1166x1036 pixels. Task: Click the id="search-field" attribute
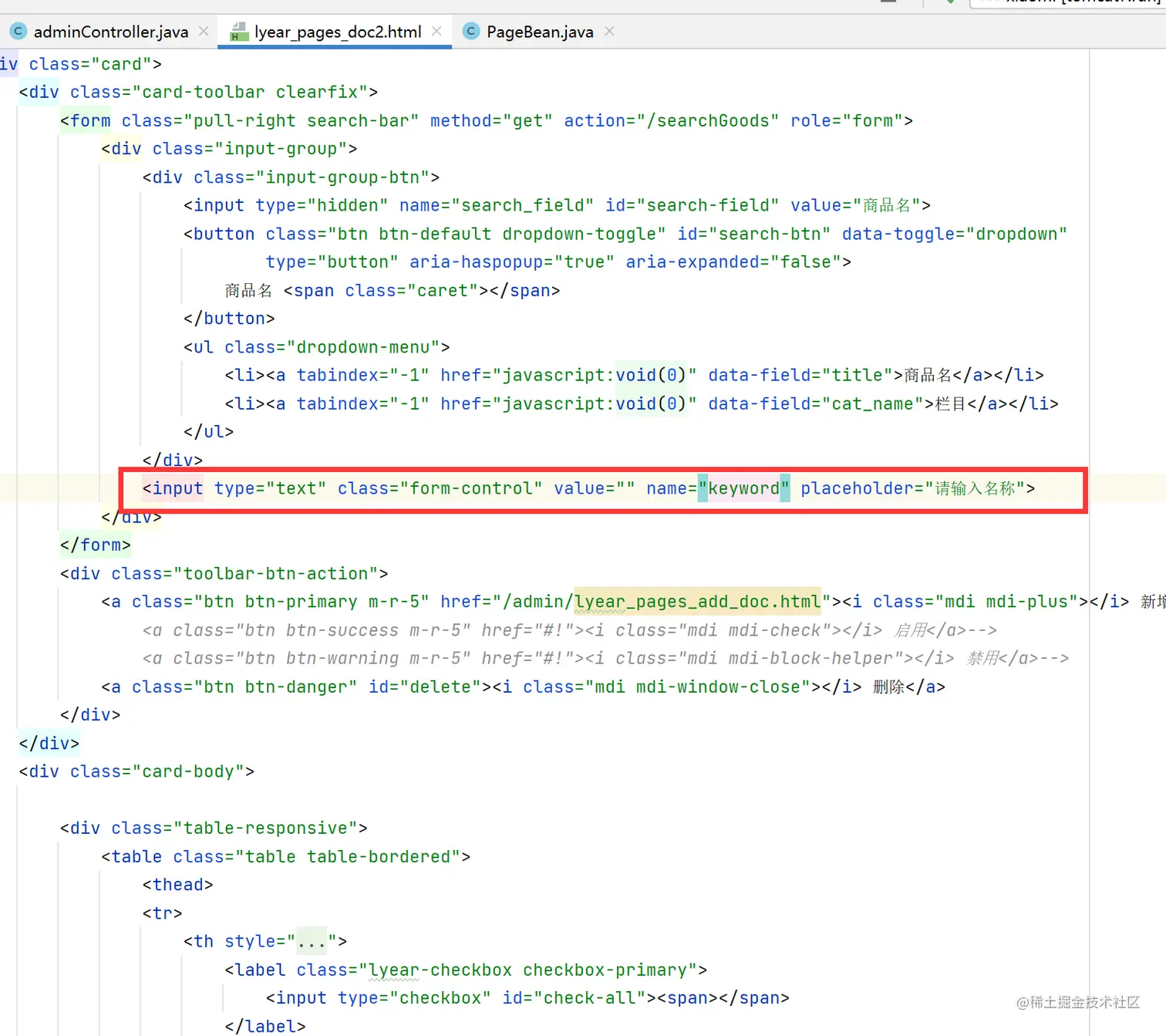pos(692,205)
